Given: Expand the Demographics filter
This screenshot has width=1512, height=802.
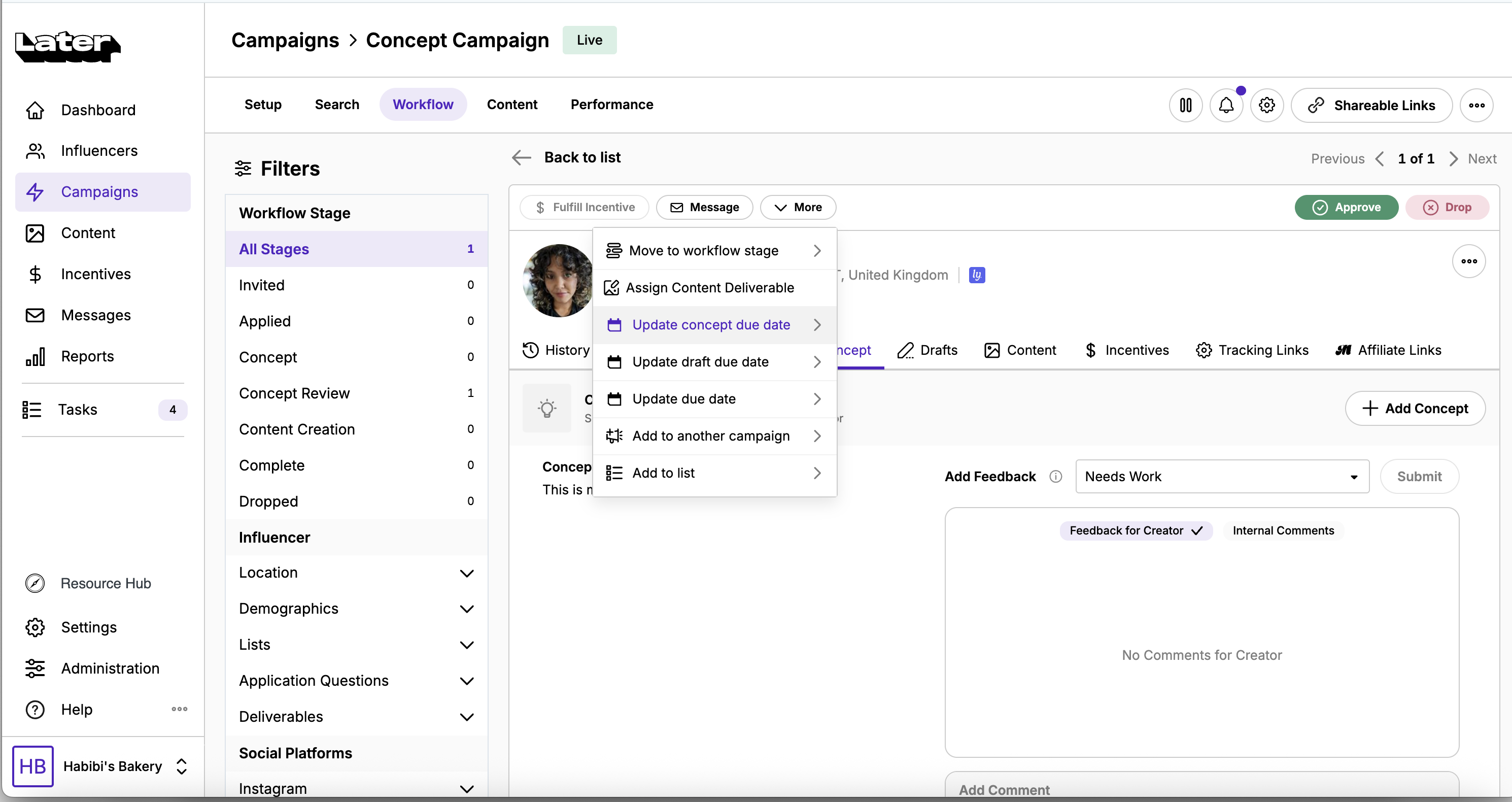Looking at the screenshot, I should pos(356,609).
